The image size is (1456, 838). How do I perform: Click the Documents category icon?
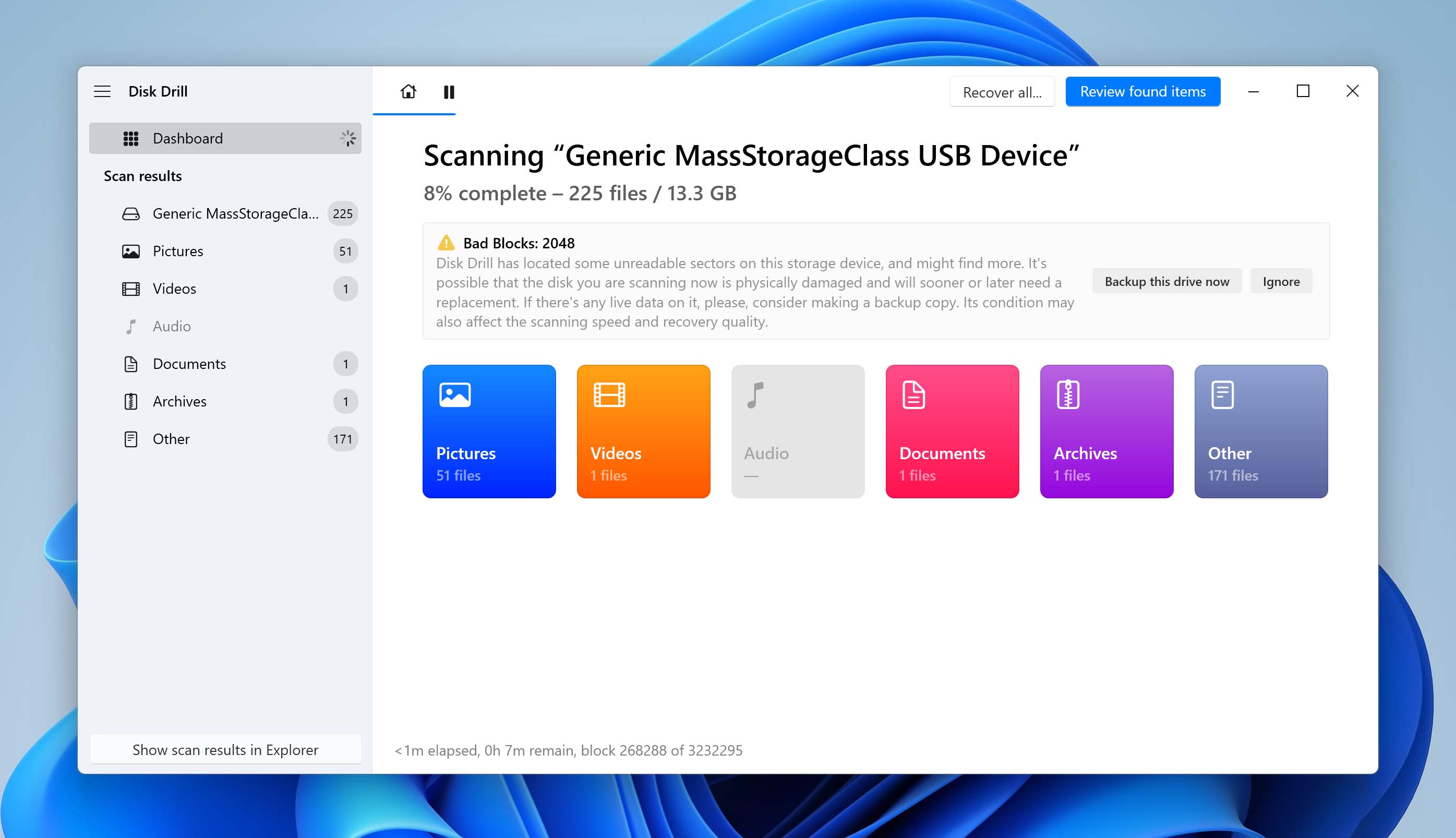[913, 393]
